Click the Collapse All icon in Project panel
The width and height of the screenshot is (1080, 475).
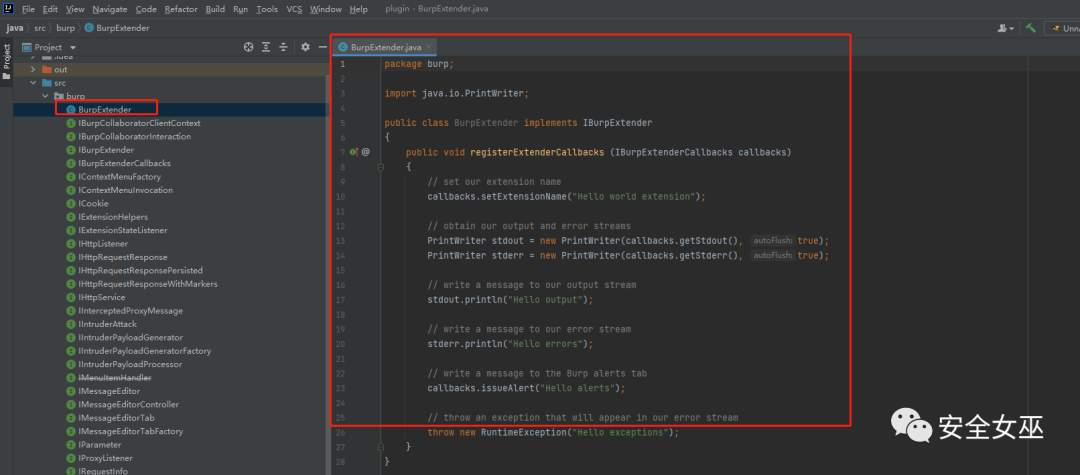(x=284, y=47)
